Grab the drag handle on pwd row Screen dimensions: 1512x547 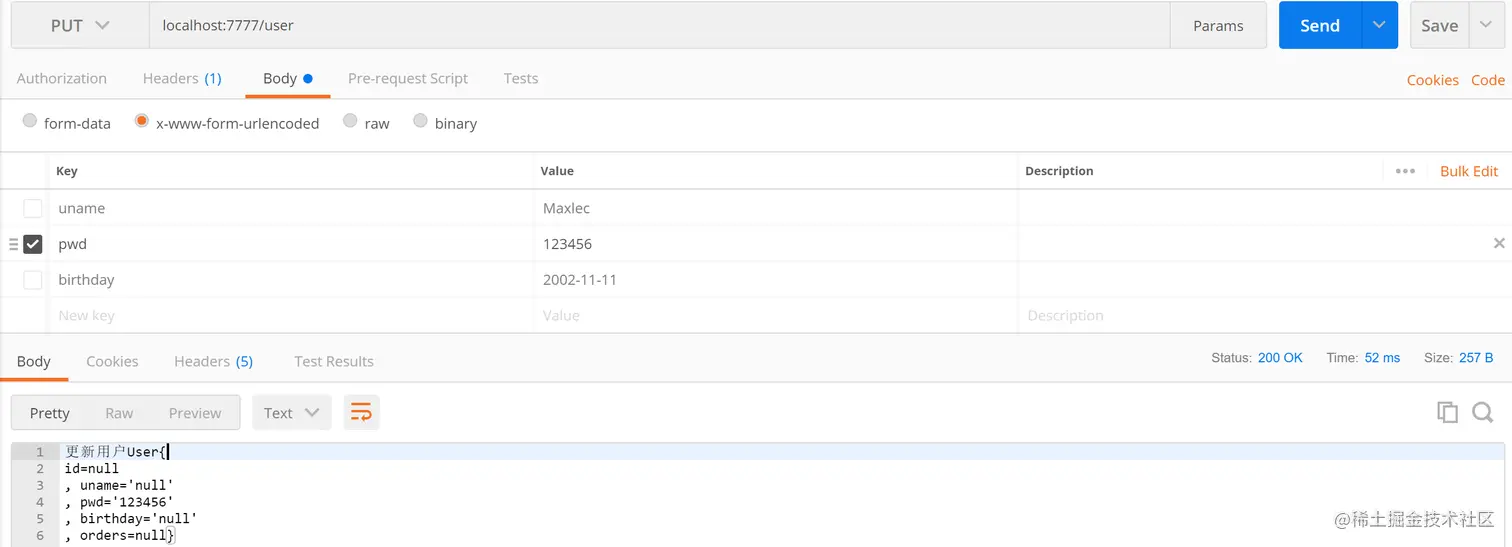(x=13, y=244)
